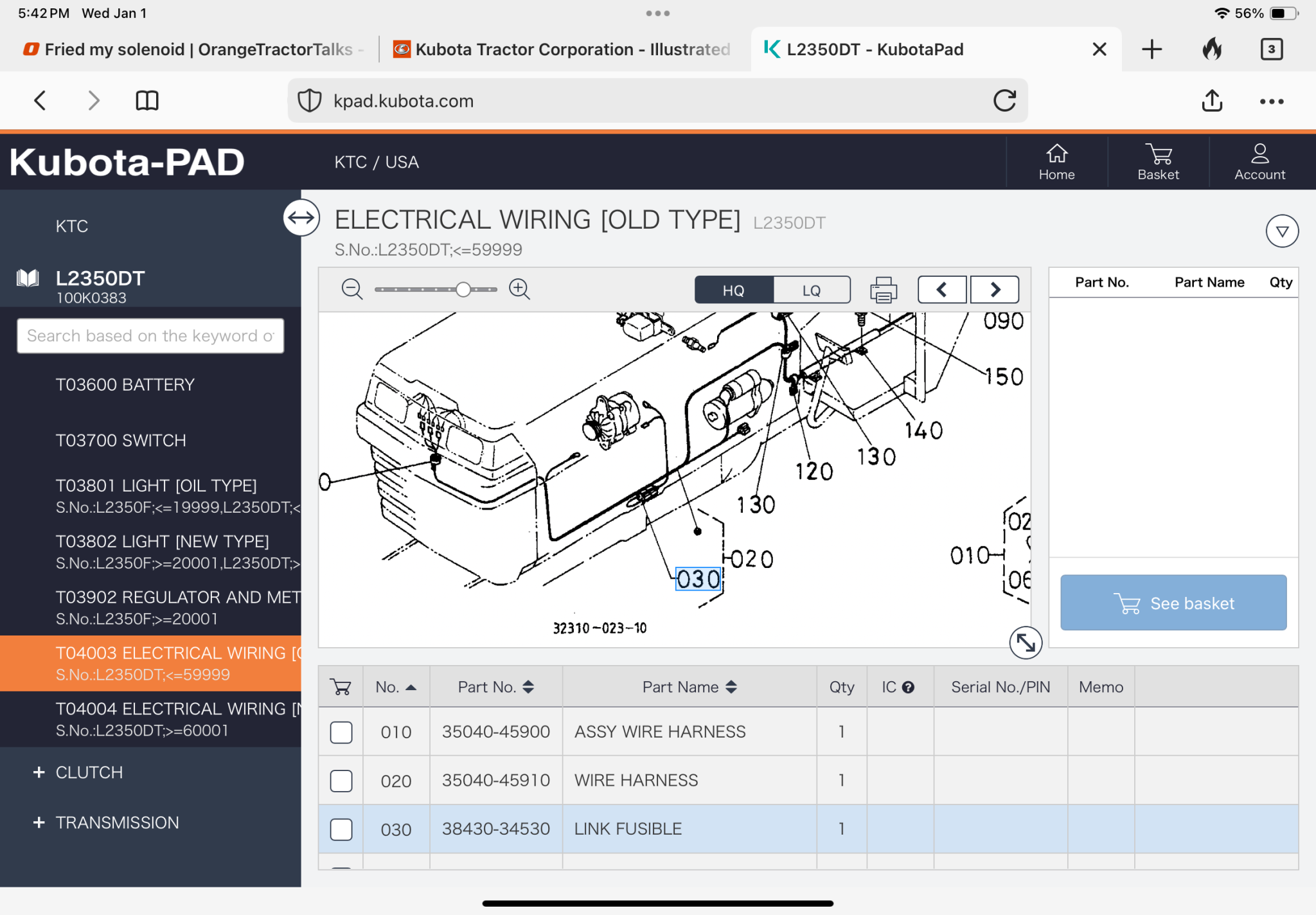The height and width of the screenshot is (915, 1316).
Task: Open T04004 ELECTRICAL WIRING new type
Action: [150, 720]
